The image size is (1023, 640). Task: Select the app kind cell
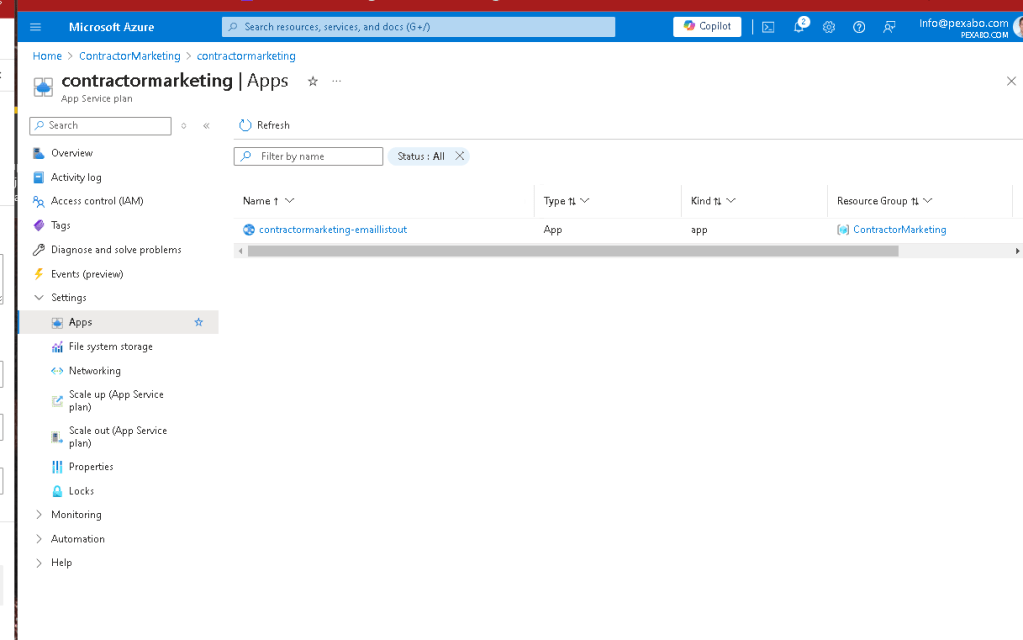pyautogui.click(x=699, y=230)
